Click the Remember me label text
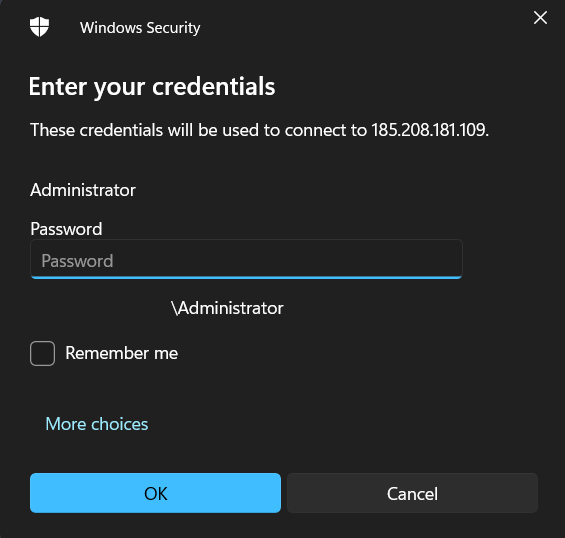 tap(121, 353)
